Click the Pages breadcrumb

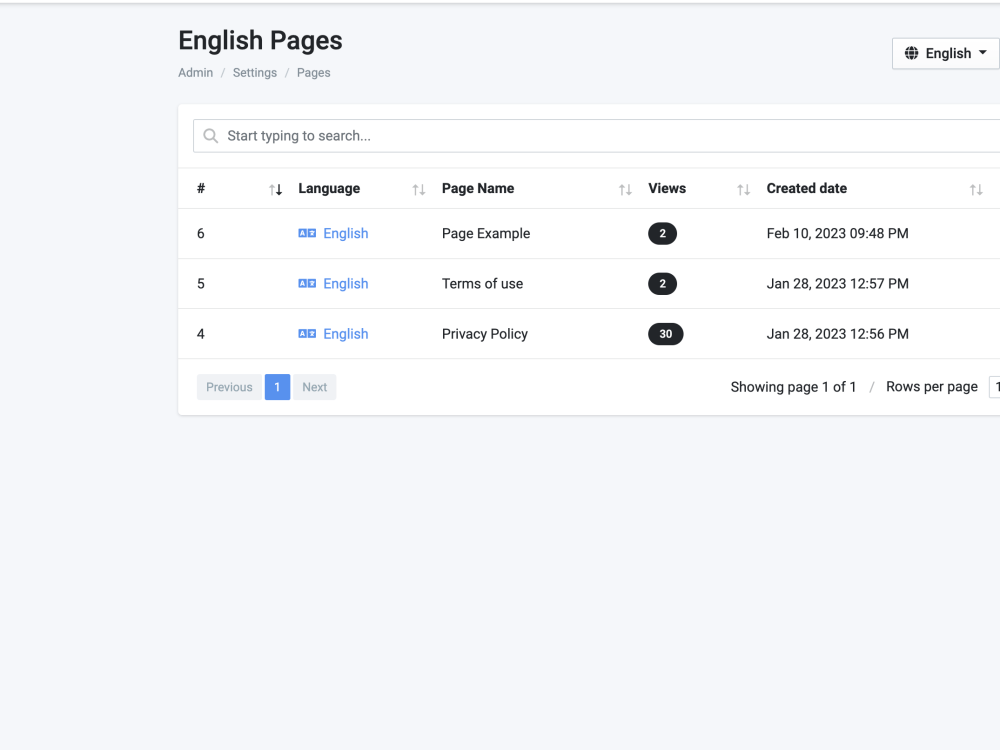(x=313, y=73)
